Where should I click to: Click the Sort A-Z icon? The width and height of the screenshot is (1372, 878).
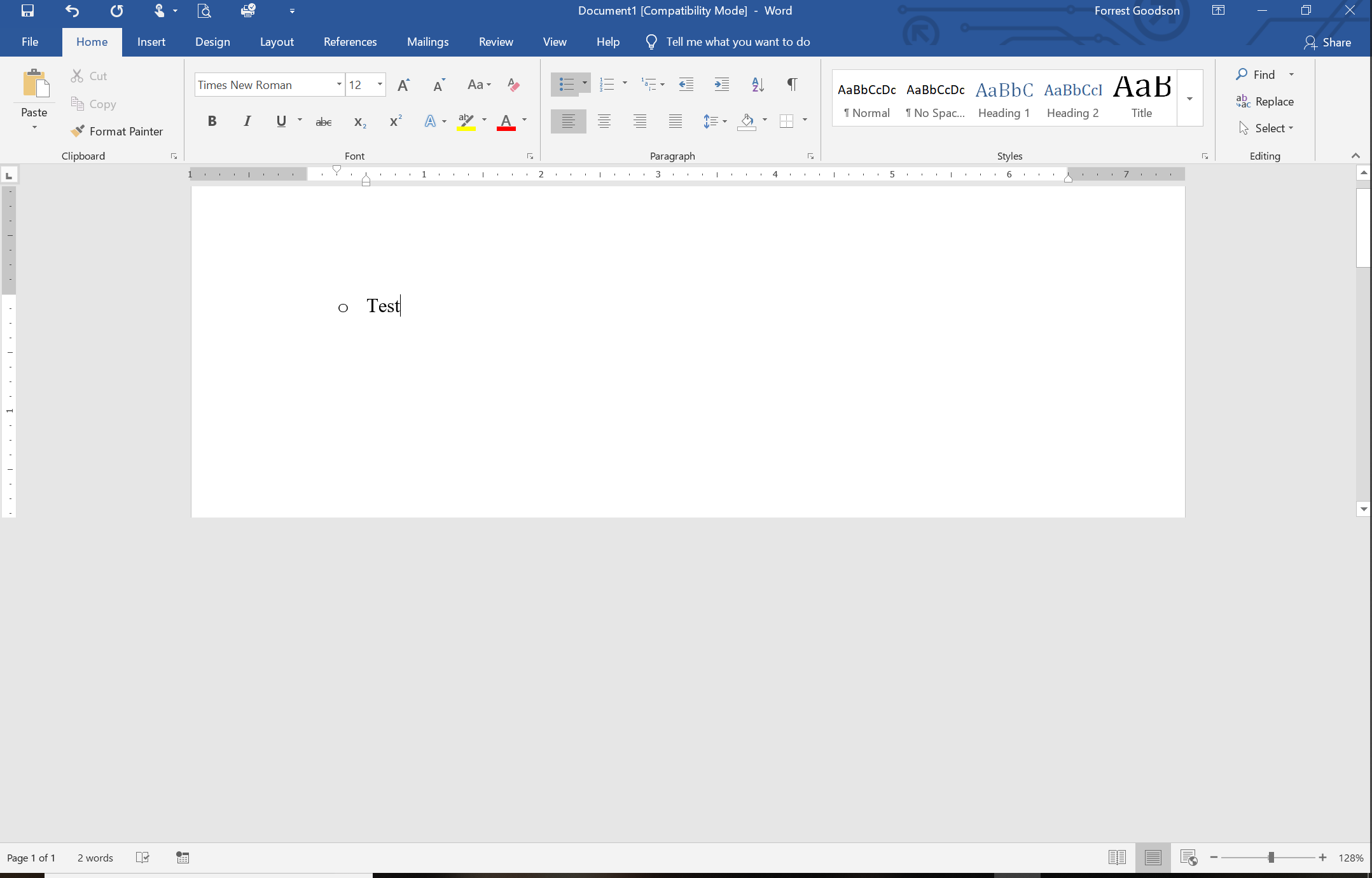pos(757,85)
